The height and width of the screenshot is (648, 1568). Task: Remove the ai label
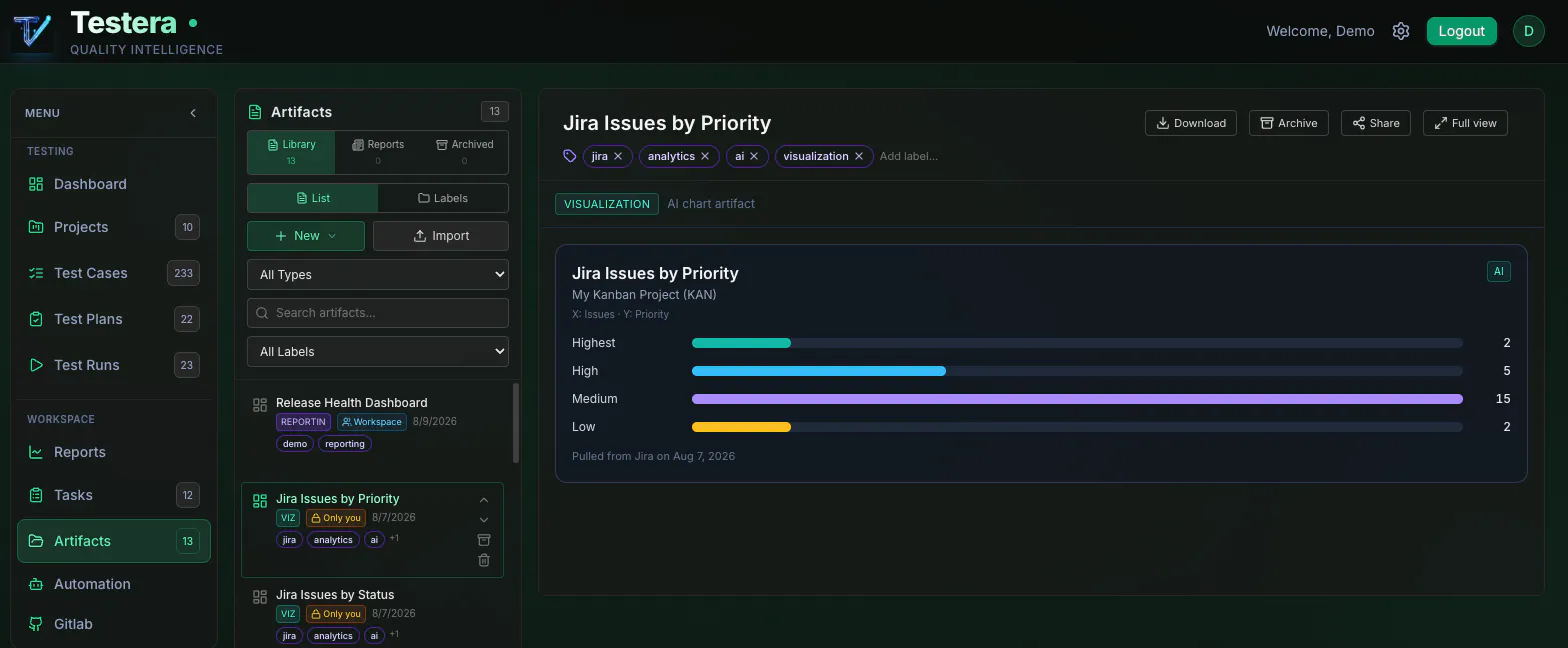click(754, 156)
